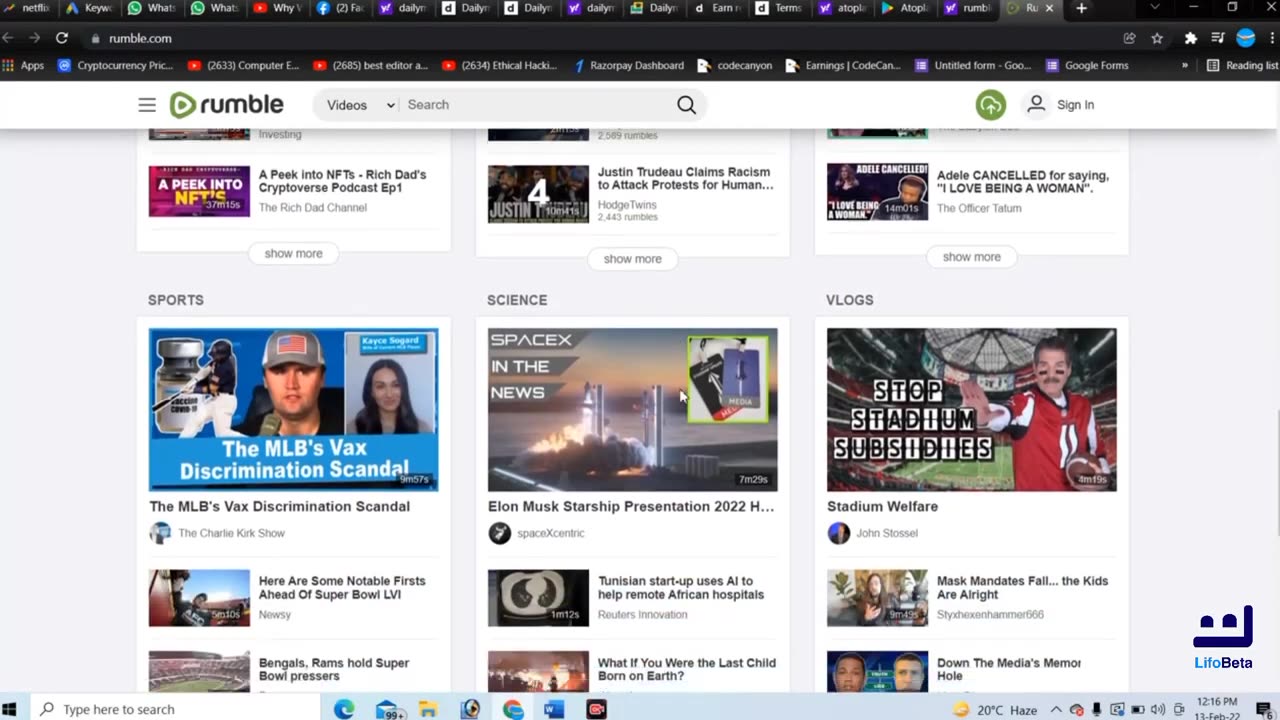1280x720 pixels.
Task: Reload the page in Chrome
Action: (62, 38)
